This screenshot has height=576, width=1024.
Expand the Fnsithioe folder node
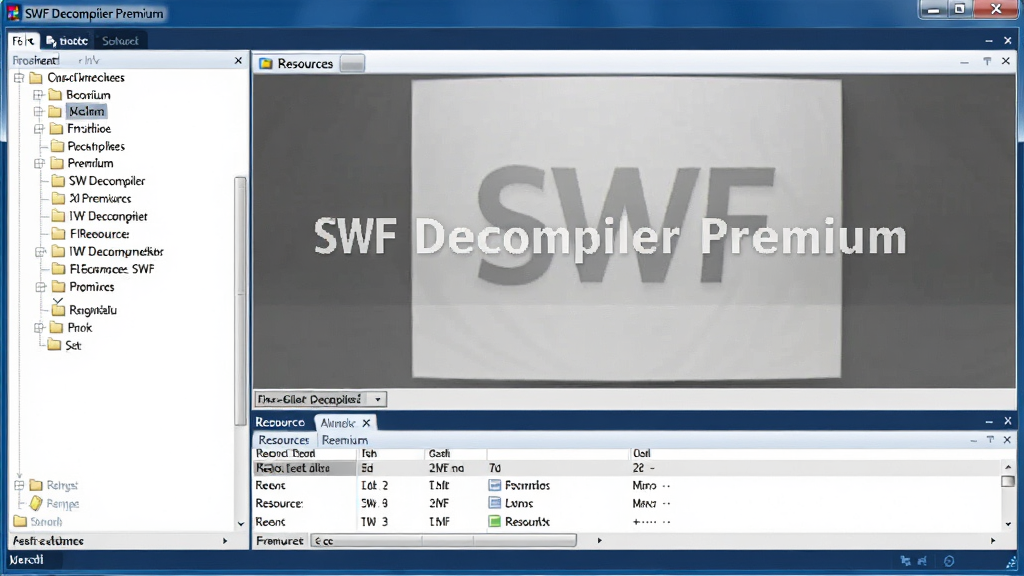[x=39, y=129]
